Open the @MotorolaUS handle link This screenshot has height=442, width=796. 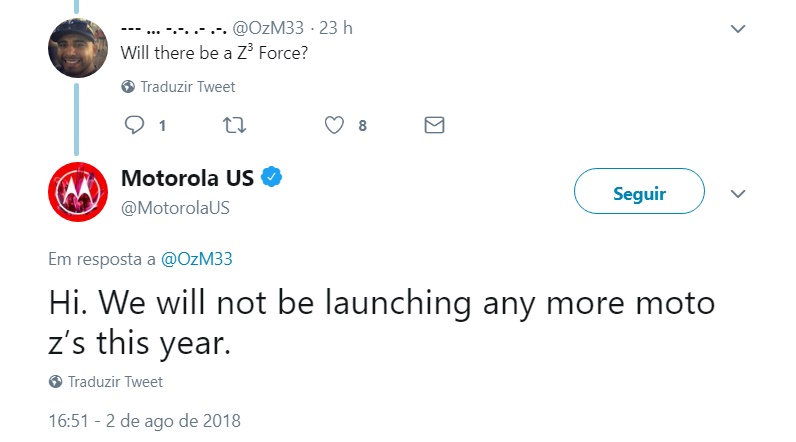click(175, 208)
